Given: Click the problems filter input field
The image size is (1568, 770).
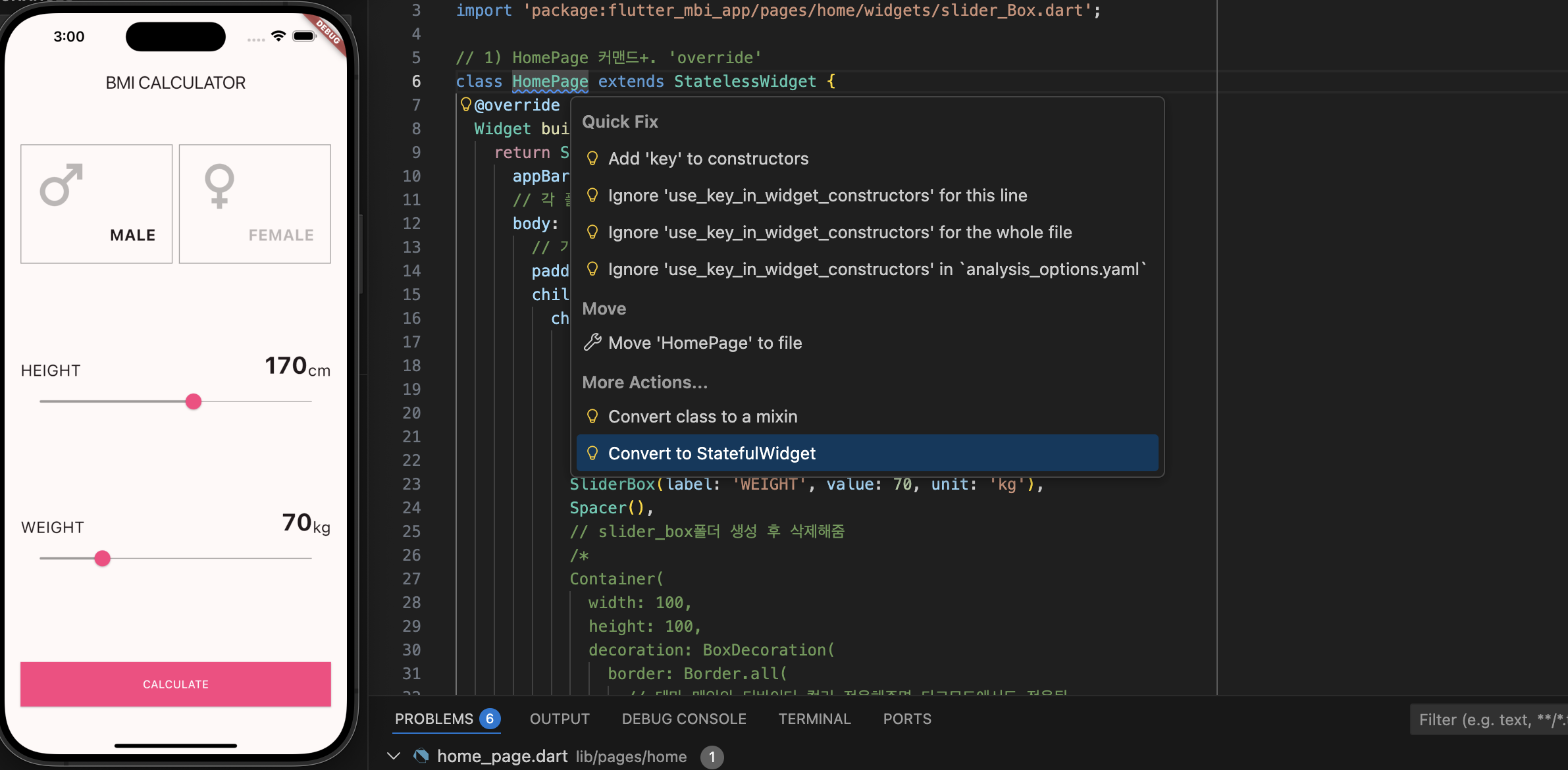Looking at the screenshot, I should point(1489,720).
